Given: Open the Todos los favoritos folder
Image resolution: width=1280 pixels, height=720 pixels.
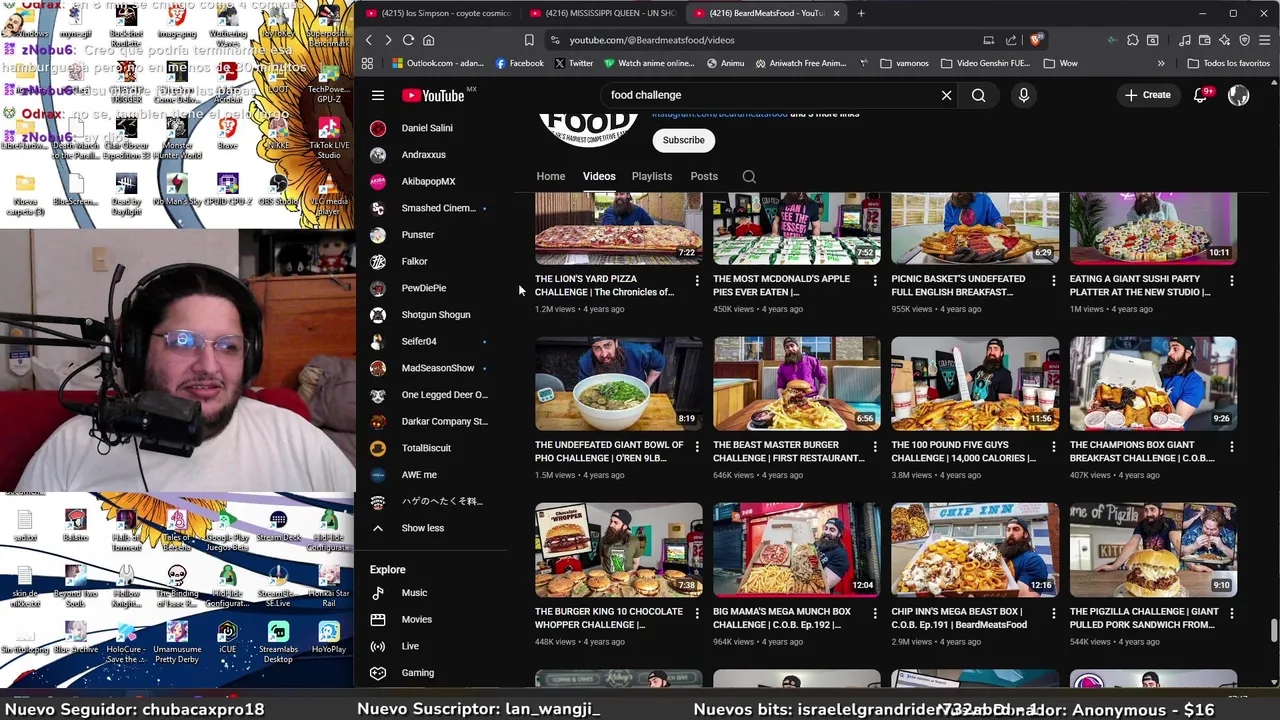Looking at the screenshot, I should (1228, 63).
